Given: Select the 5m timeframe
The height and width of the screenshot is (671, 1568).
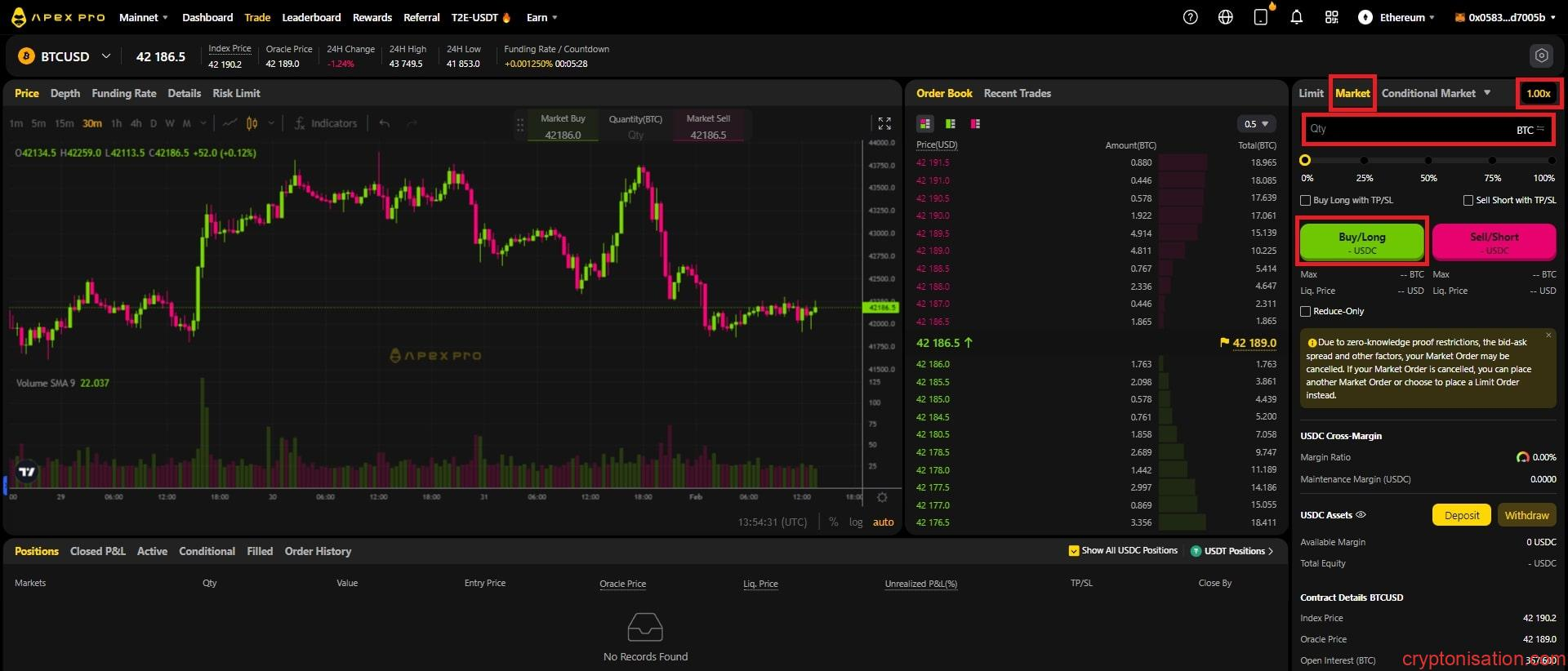Looking at the screenshot, I should coord(38,123).
